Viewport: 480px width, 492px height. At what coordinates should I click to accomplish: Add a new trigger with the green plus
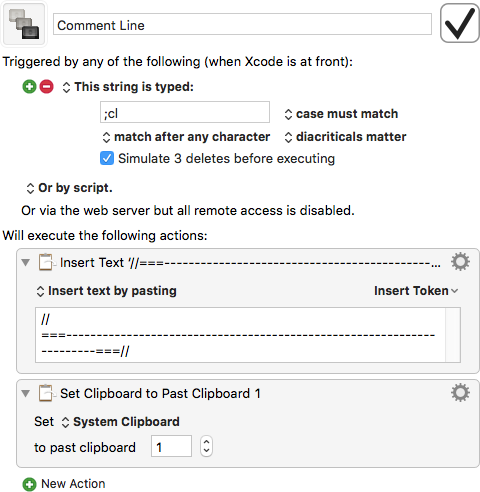coord(29,87)
